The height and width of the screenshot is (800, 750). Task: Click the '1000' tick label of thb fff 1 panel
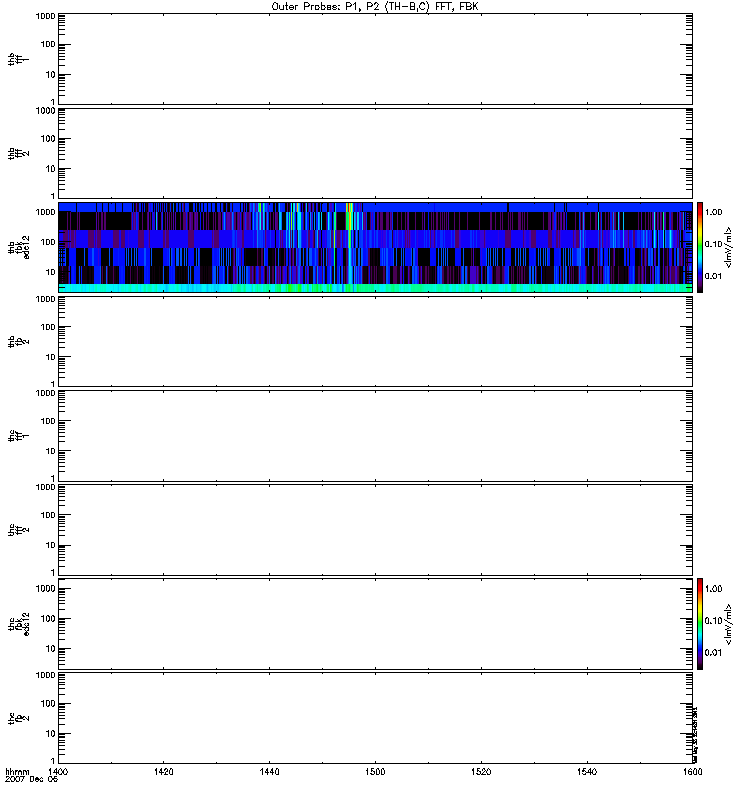click(x=45, y=16)
